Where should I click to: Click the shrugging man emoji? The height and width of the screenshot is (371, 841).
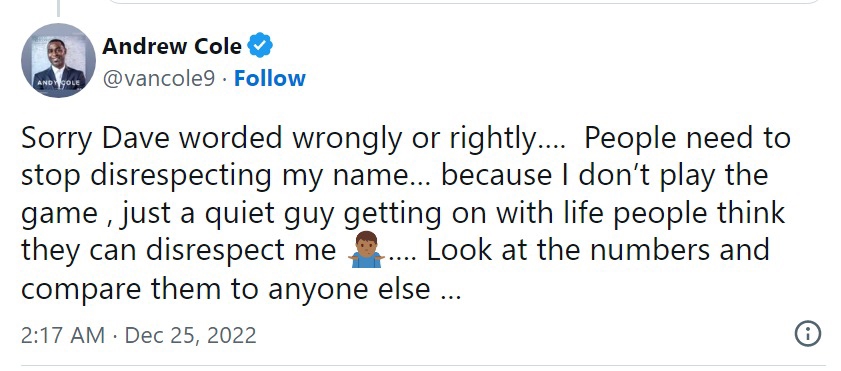tap(366, 250)
